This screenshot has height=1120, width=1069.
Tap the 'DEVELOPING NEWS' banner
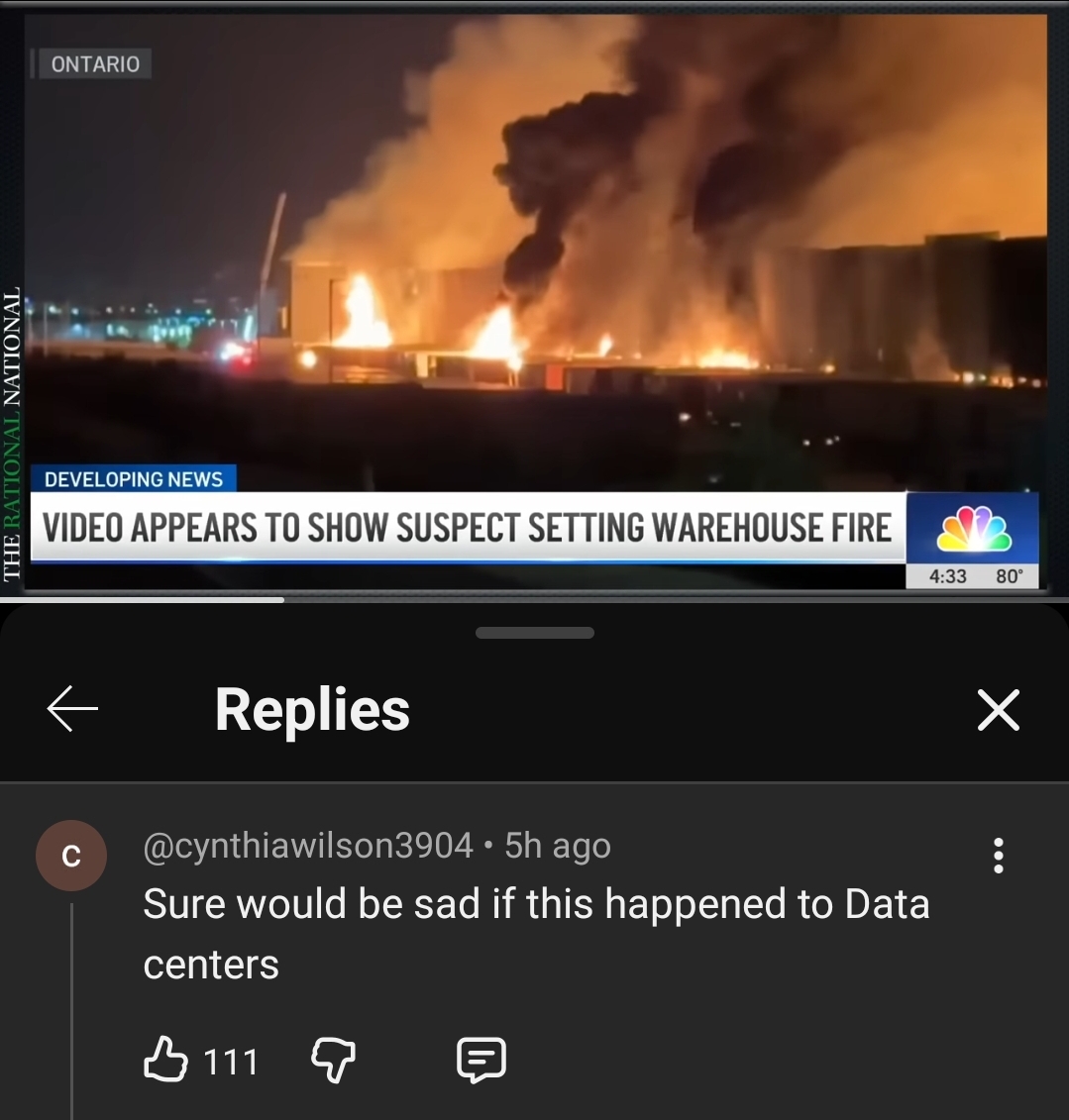(134, 478)
